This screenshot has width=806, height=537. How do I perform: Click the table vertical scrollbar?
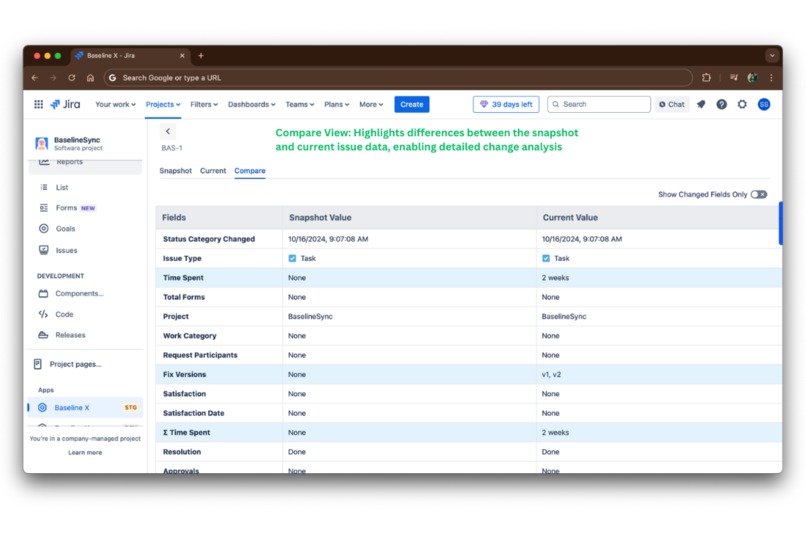pyautogui.click(x=780, y=224)
